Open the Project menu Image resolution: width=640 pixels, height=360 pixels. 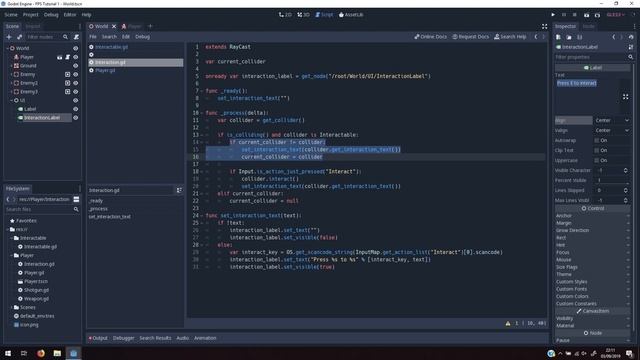[31, 15]
